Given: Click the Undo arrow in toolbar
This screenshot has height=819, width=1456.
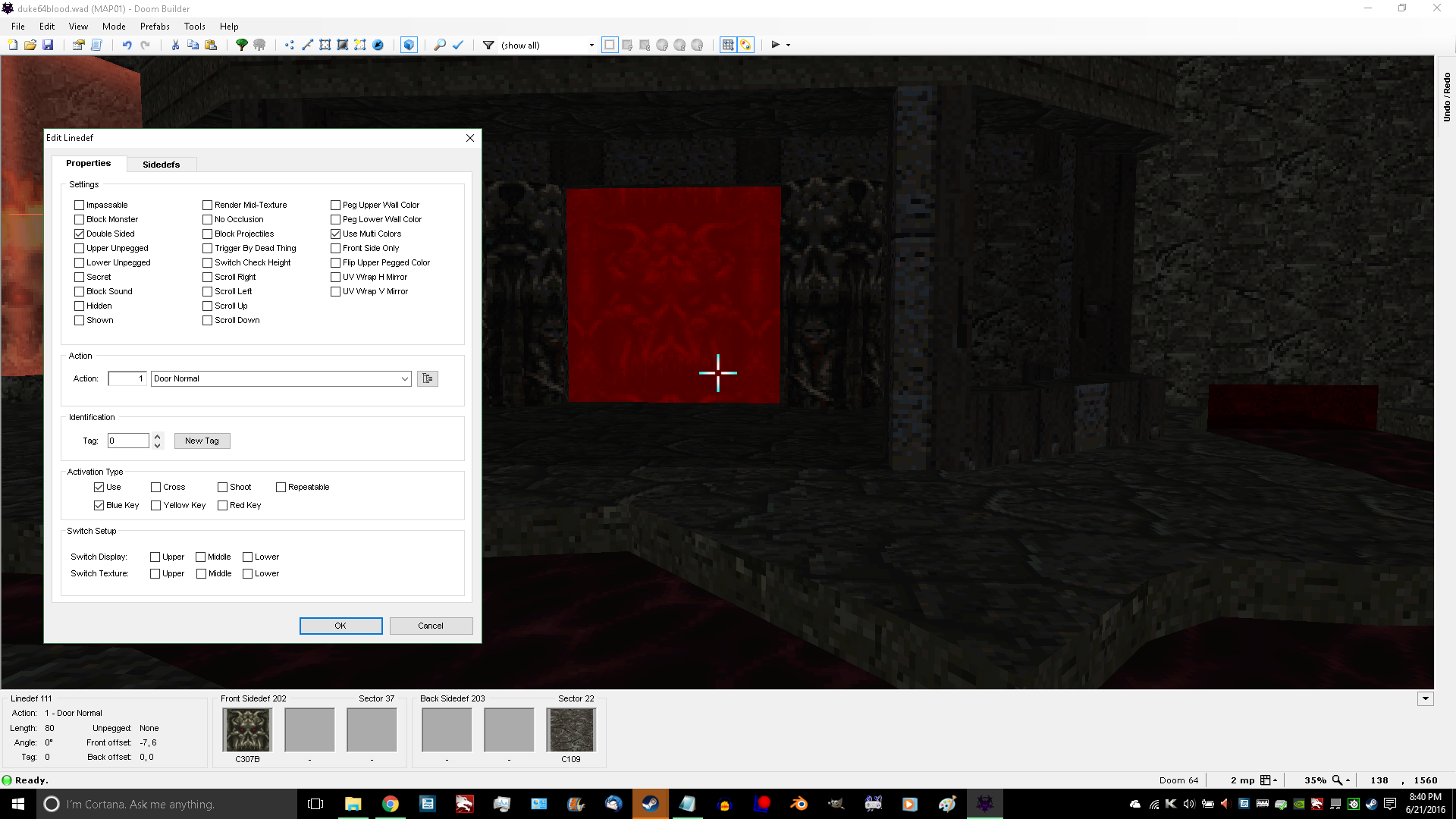Looking at the screenshot, I should click(x=127, y=45).
